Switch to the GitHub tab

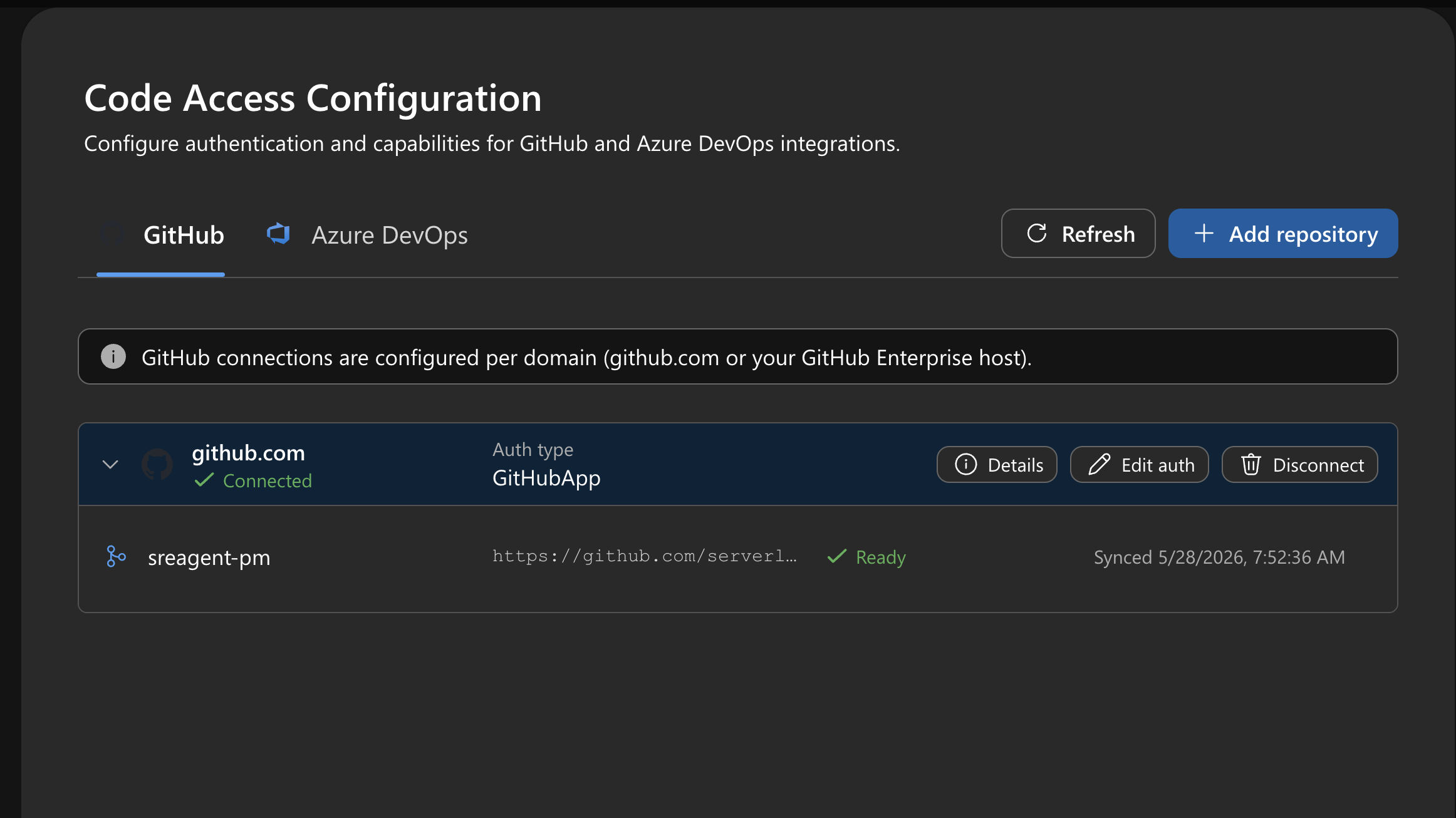(161, 235)
